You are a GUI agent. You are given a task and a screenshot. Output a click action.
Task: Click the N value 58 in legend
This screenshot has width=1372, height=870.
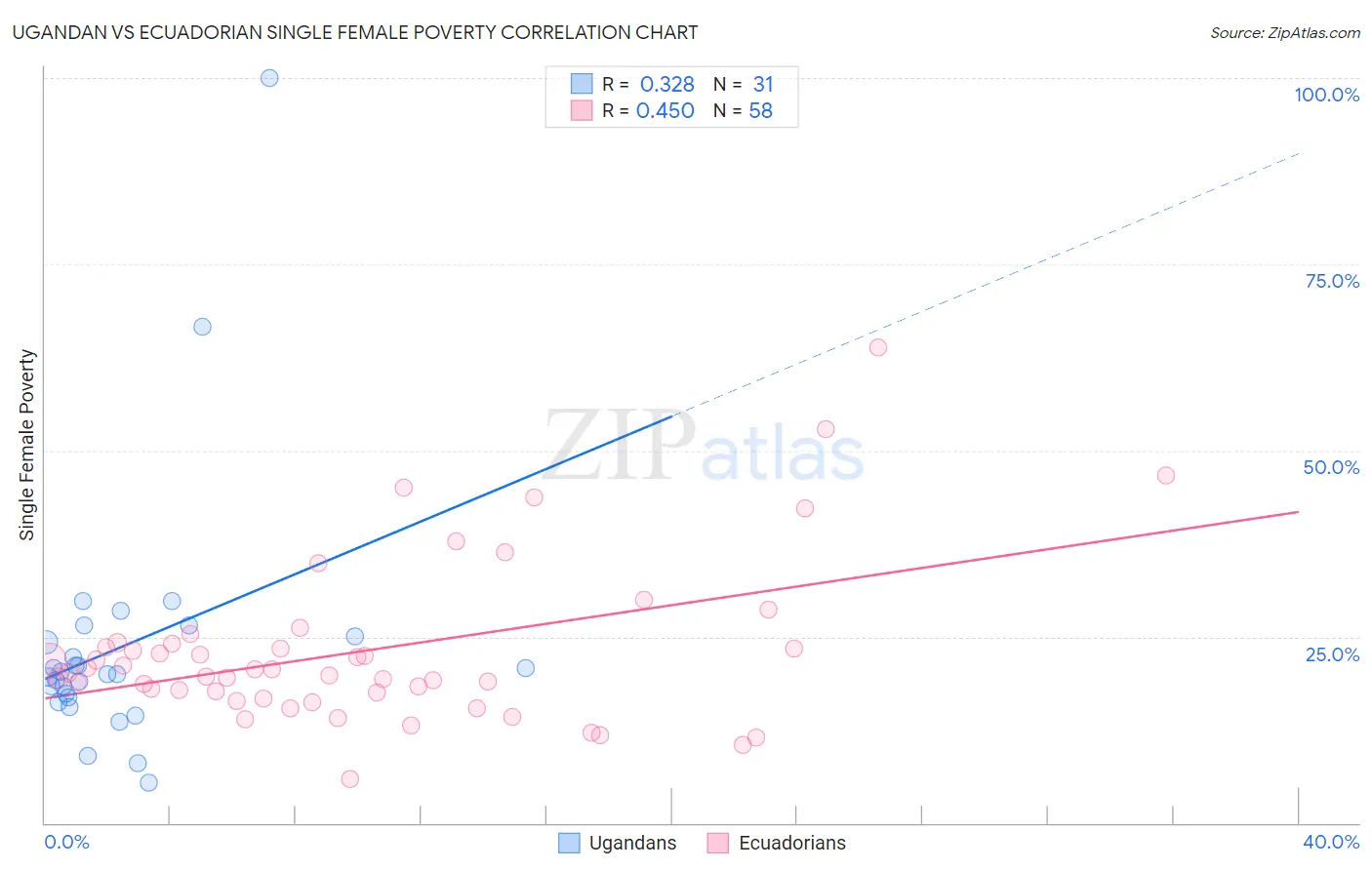pyautogui.click(x=760, y=110)
